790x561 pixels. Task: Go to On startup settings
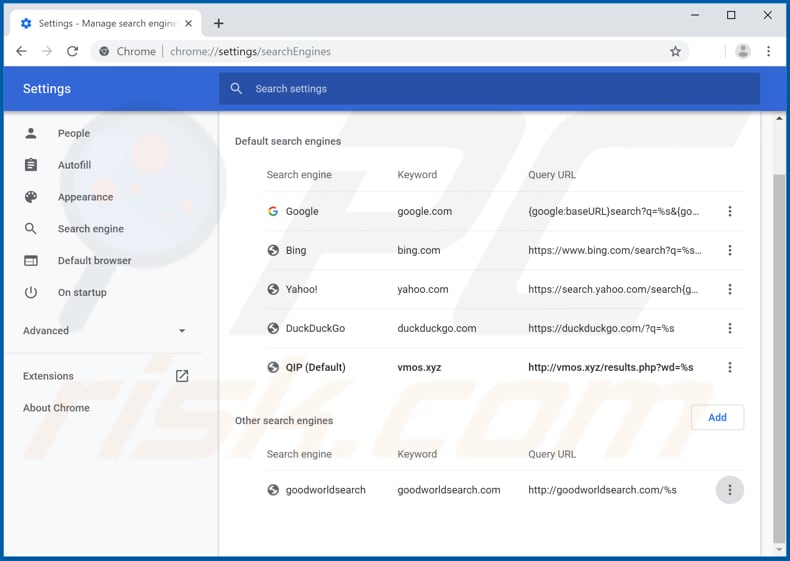82,292
